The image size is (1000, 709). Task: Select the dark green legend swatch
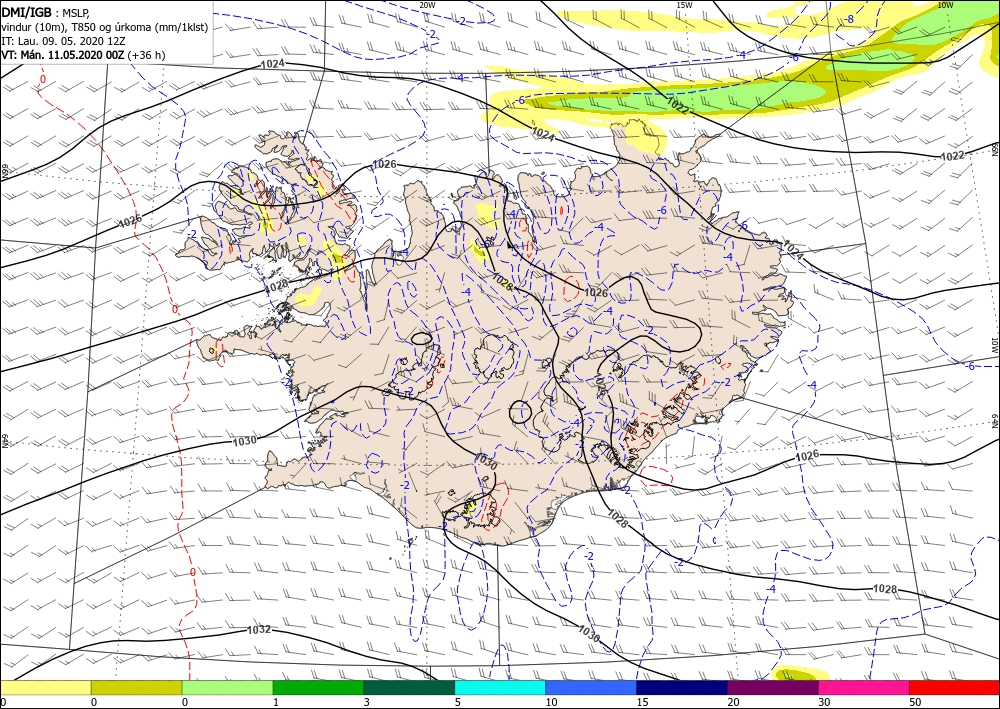coord(409,687)
